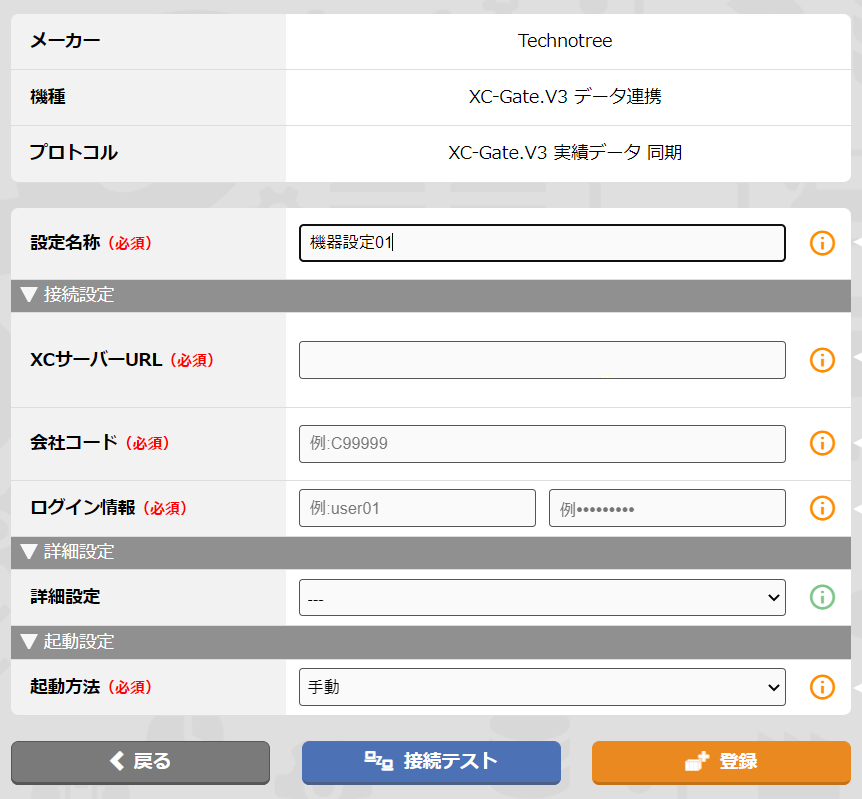Click the メーカー row label
This screenshot has height=799, width=862.
[x=65, y=41]
